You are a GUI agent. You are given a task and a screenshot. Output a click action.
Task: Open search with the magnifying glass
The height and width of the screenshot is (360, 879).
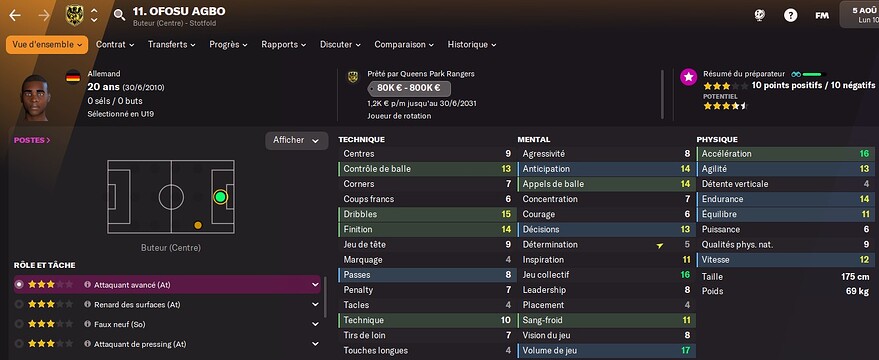[119, 15]
